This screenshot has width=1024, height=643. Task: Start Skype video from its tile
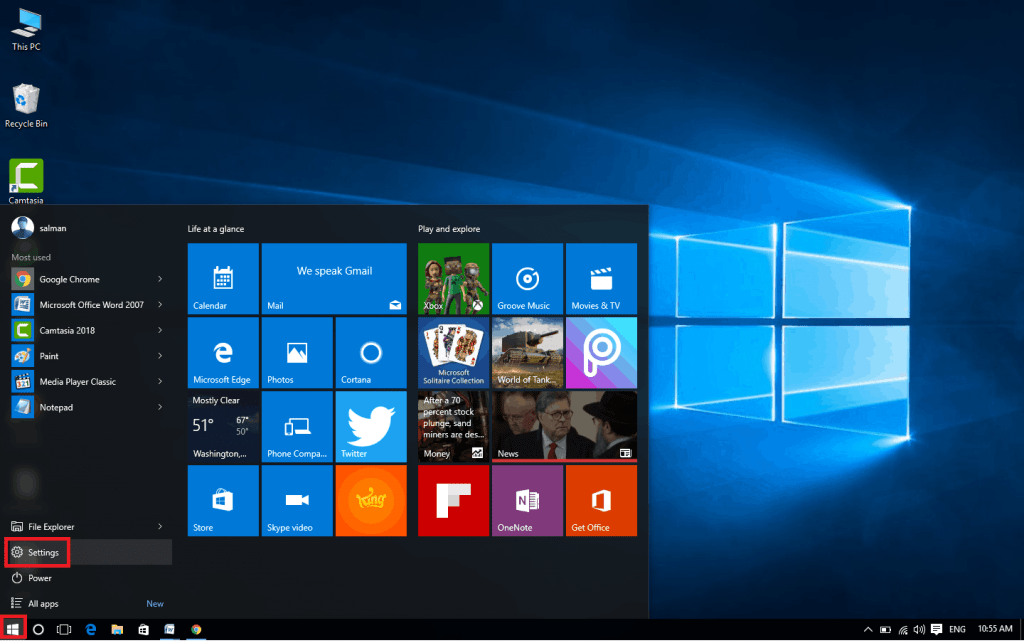297,500
